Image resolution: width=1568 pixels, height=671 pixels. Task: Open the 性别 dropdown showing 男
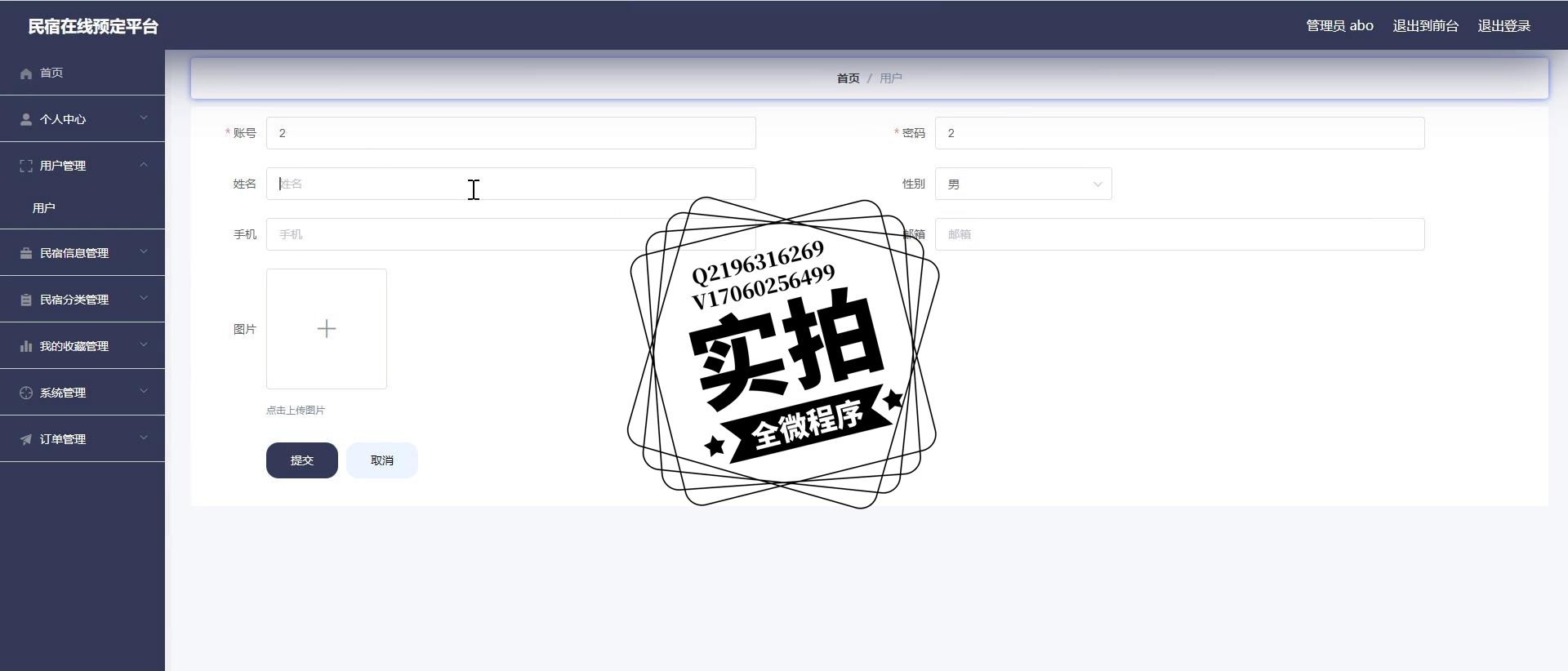point(1023,184)
